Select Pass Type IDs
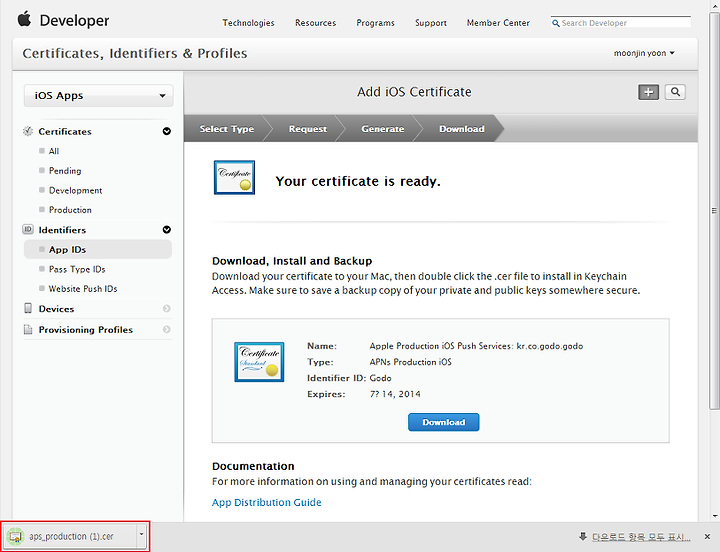Image resolution: width=720 pixels, height=552 pixels. coord(77,269)
